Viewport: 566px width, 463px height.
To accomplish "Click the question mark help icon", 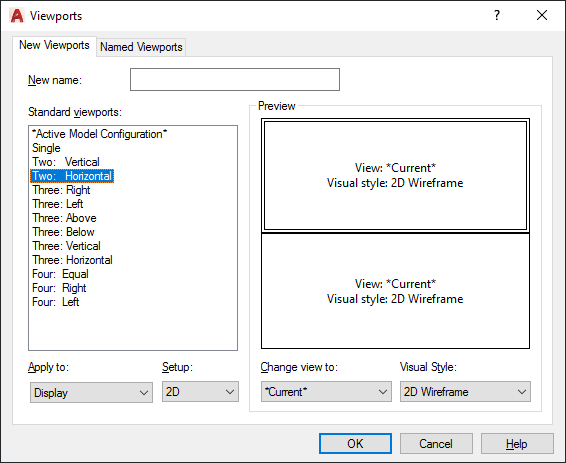I will point(497,15).
